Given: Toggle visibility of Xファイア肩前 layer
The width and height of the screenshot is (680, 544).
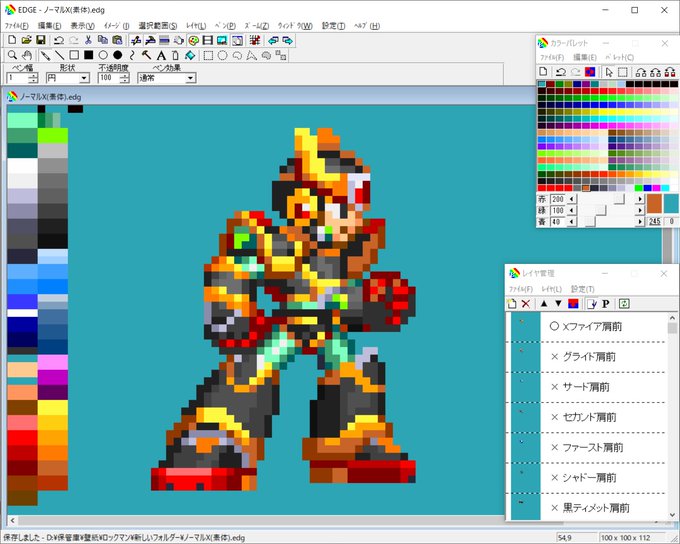Looking at the screenshot, I should coord(554,326).
